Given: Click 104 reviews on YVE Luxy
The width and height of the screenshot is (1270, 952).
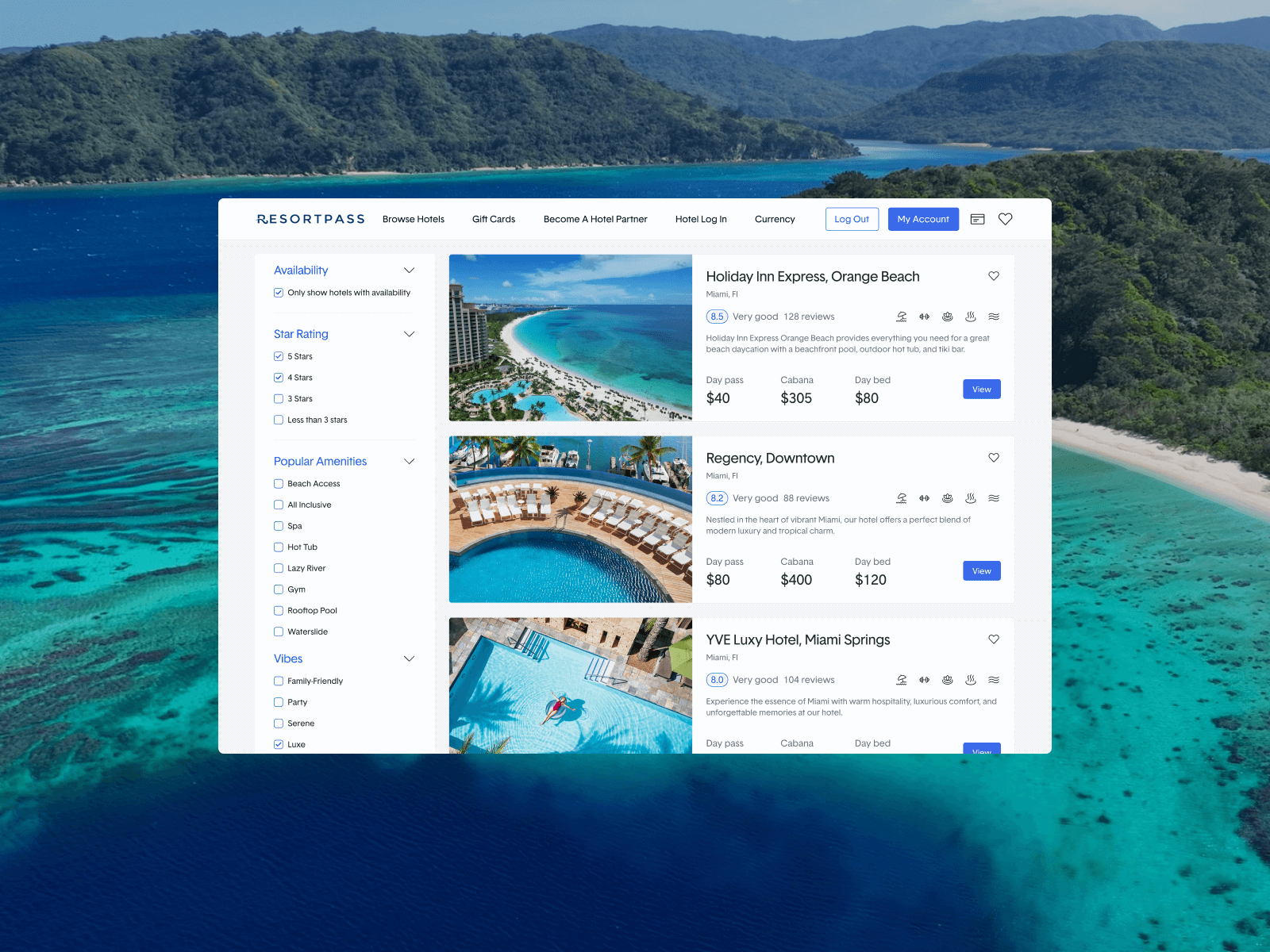Looking at the screenshot, I should click(x=809, y=680).
